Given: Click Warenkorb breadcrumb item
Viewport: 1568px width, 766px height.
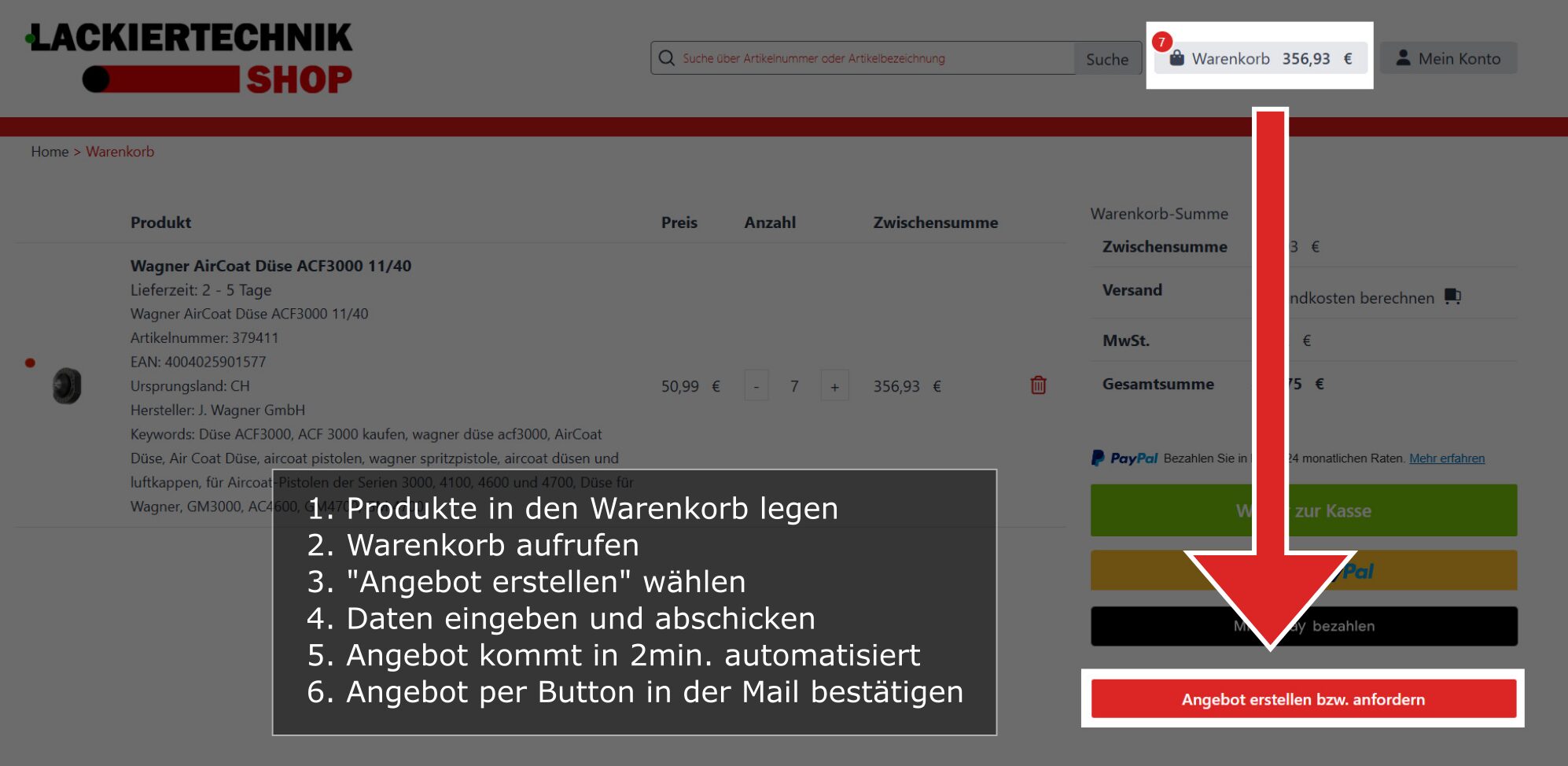Looking at the screenshot, I should [120, 152].
